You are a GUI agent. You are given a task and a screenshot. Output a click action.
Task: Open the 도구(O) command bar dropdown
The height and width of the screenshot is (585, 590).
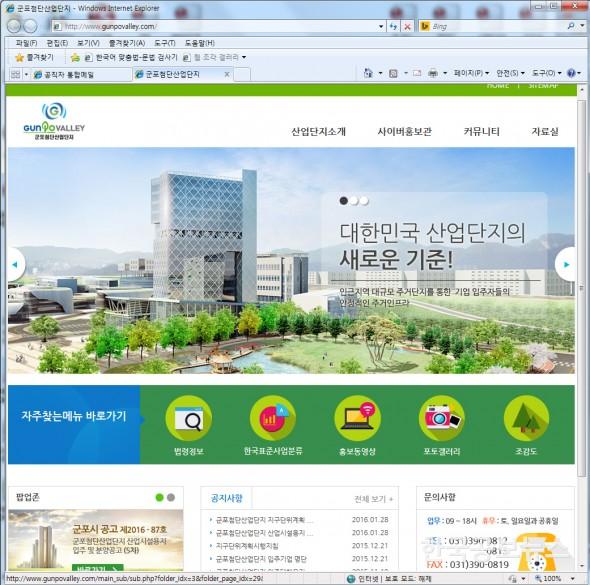[546, 73]
